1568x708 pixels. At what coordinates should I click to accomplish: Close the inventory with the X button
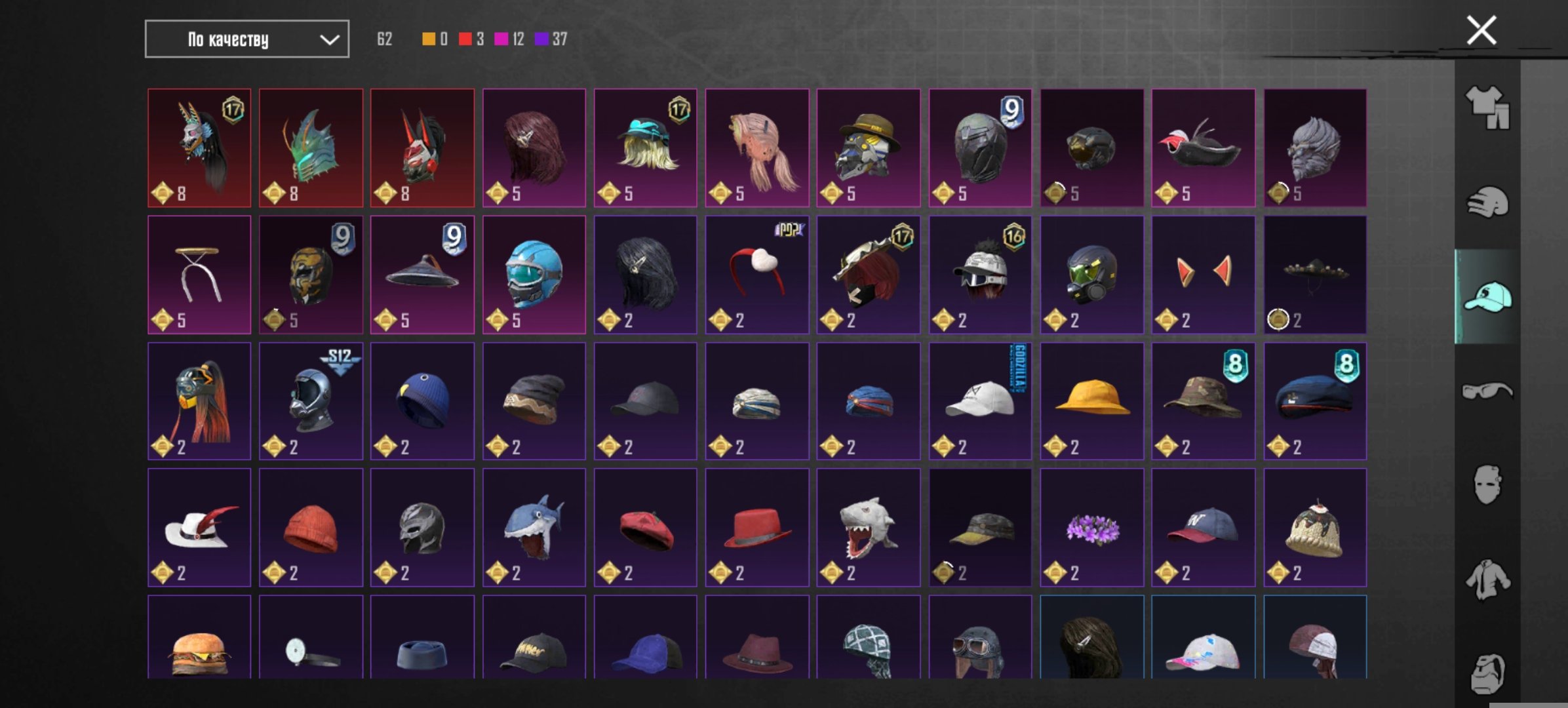tap(1481, 30)
